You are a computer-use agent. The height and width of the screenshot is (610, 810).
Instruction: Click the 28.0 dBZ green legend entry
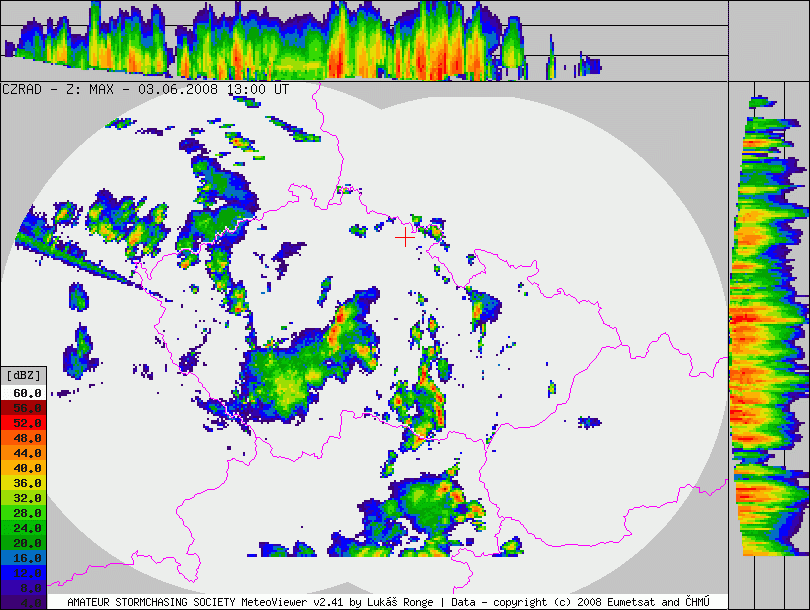point(23,512)
